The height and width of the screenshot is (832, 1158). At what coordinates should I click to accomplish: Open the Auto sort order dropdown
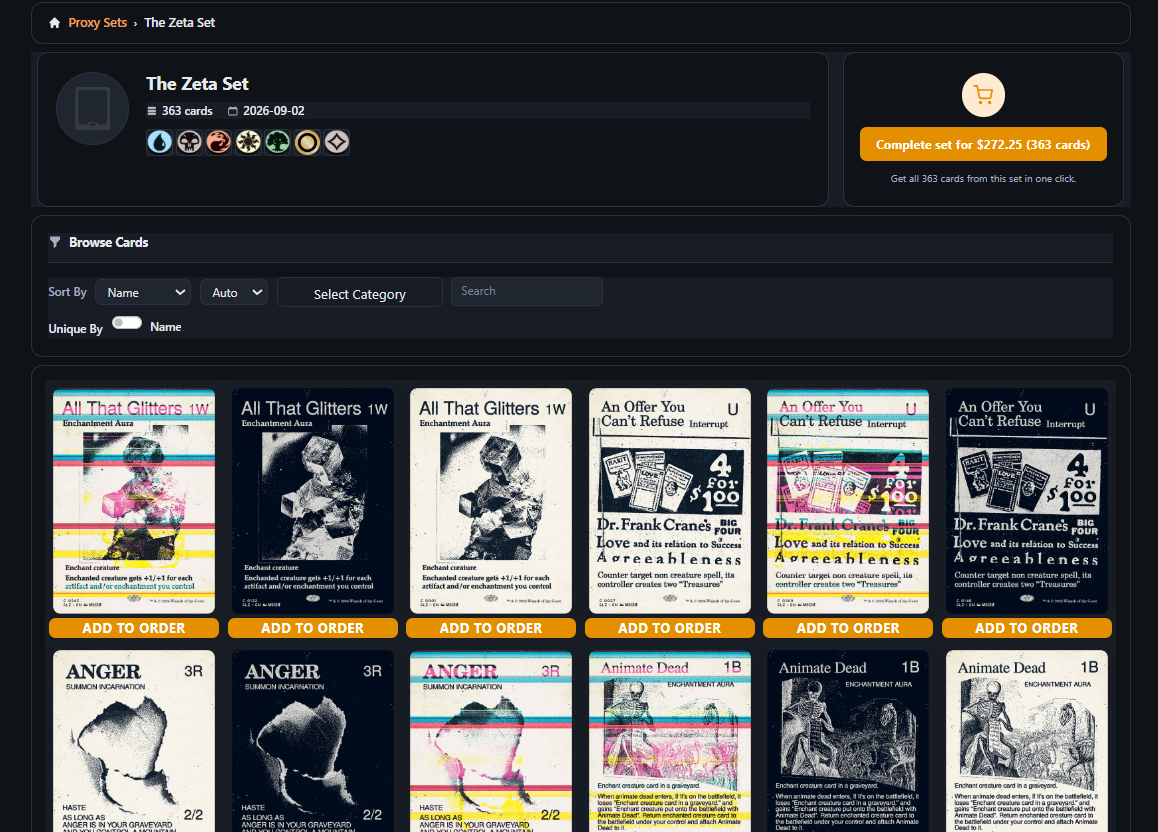[x=234, y=292]
